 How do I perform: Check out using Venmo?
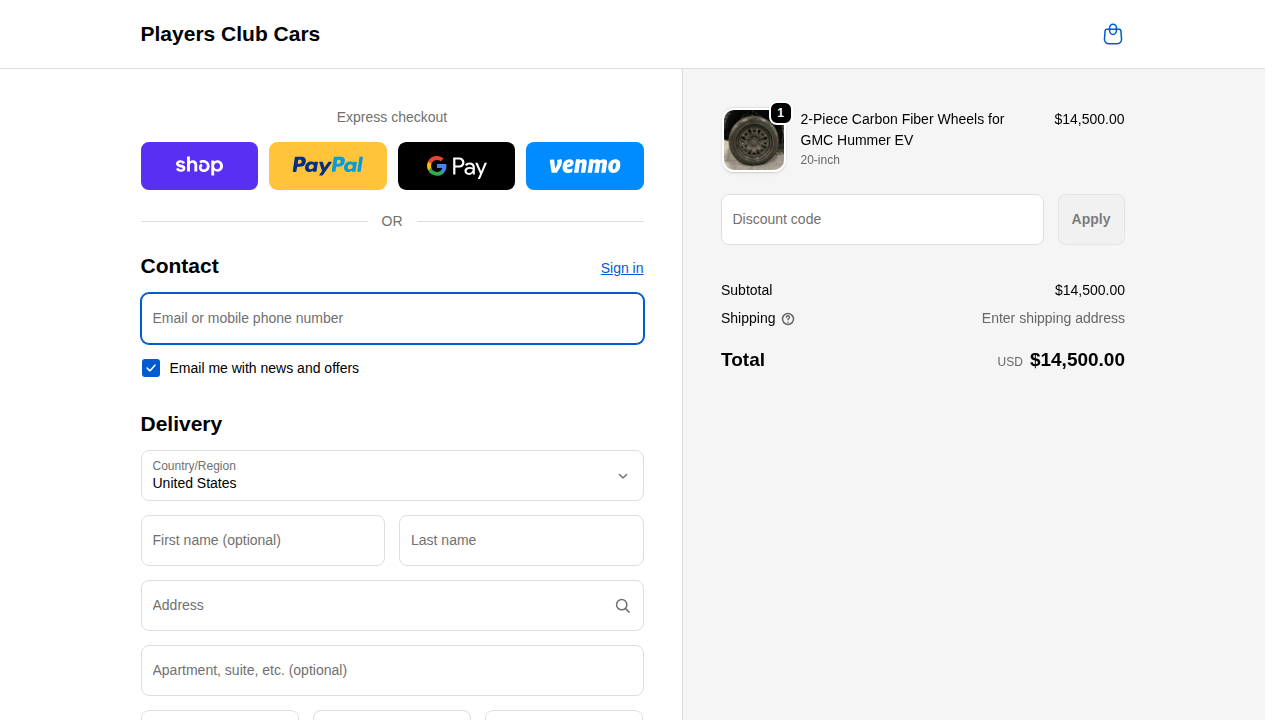tap(585, 166)
